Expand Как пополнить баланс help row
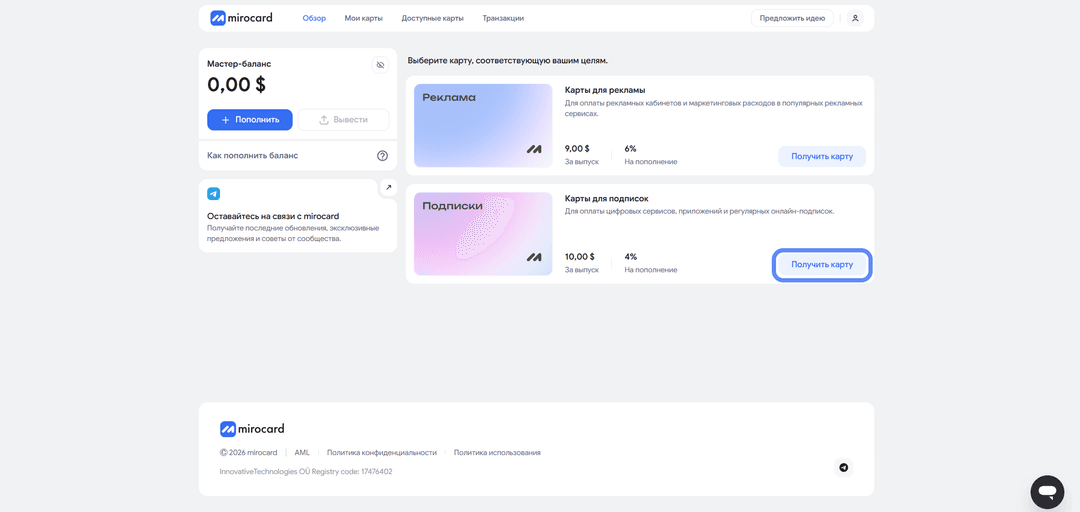 298,156
